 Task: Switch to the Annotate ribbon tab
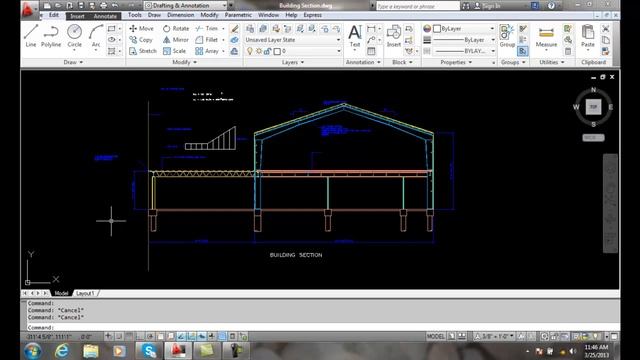105,16
